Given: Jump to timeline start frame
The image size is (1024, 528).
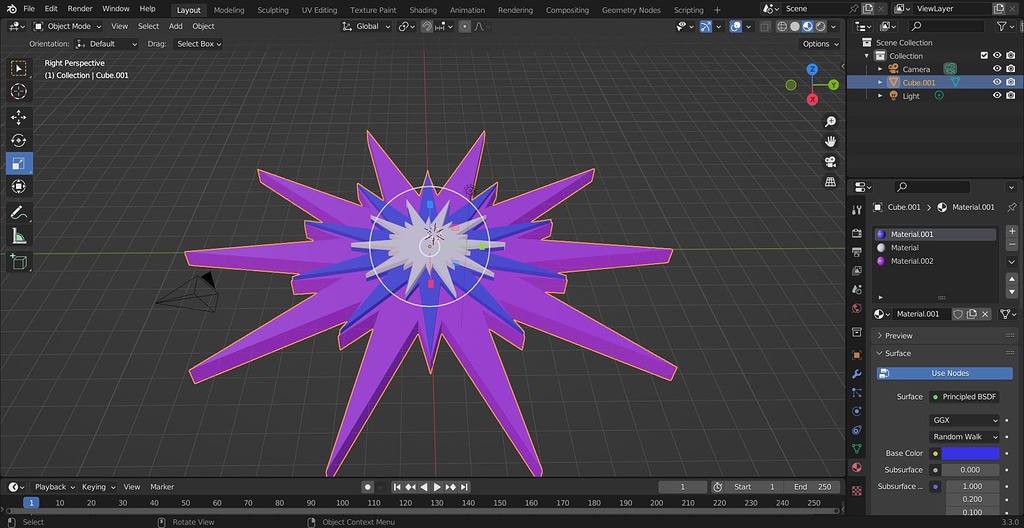Looking at the screenshot, I should point(397,487).
